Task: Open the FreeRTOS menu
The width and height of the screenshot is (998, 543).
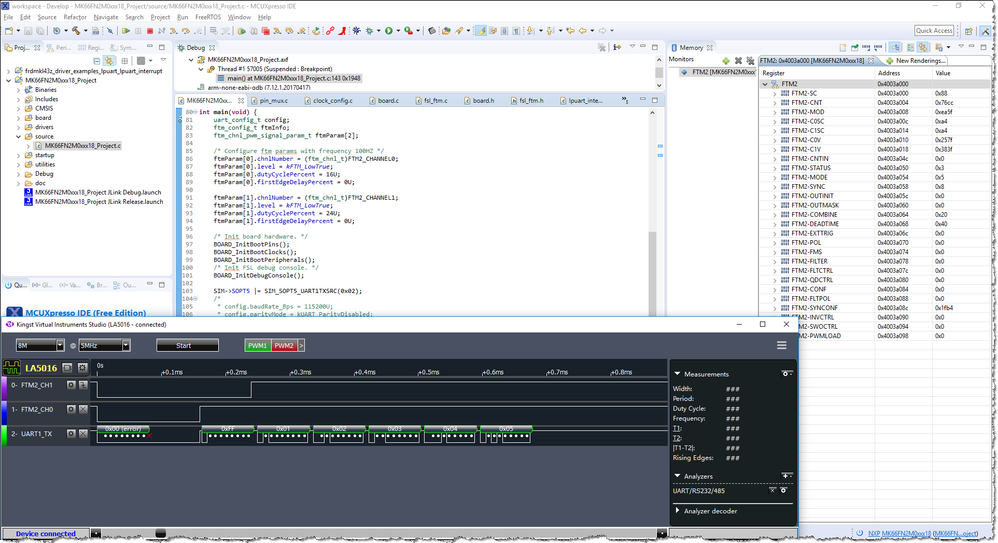Action: pyautogui.click(x=208, y=17)
